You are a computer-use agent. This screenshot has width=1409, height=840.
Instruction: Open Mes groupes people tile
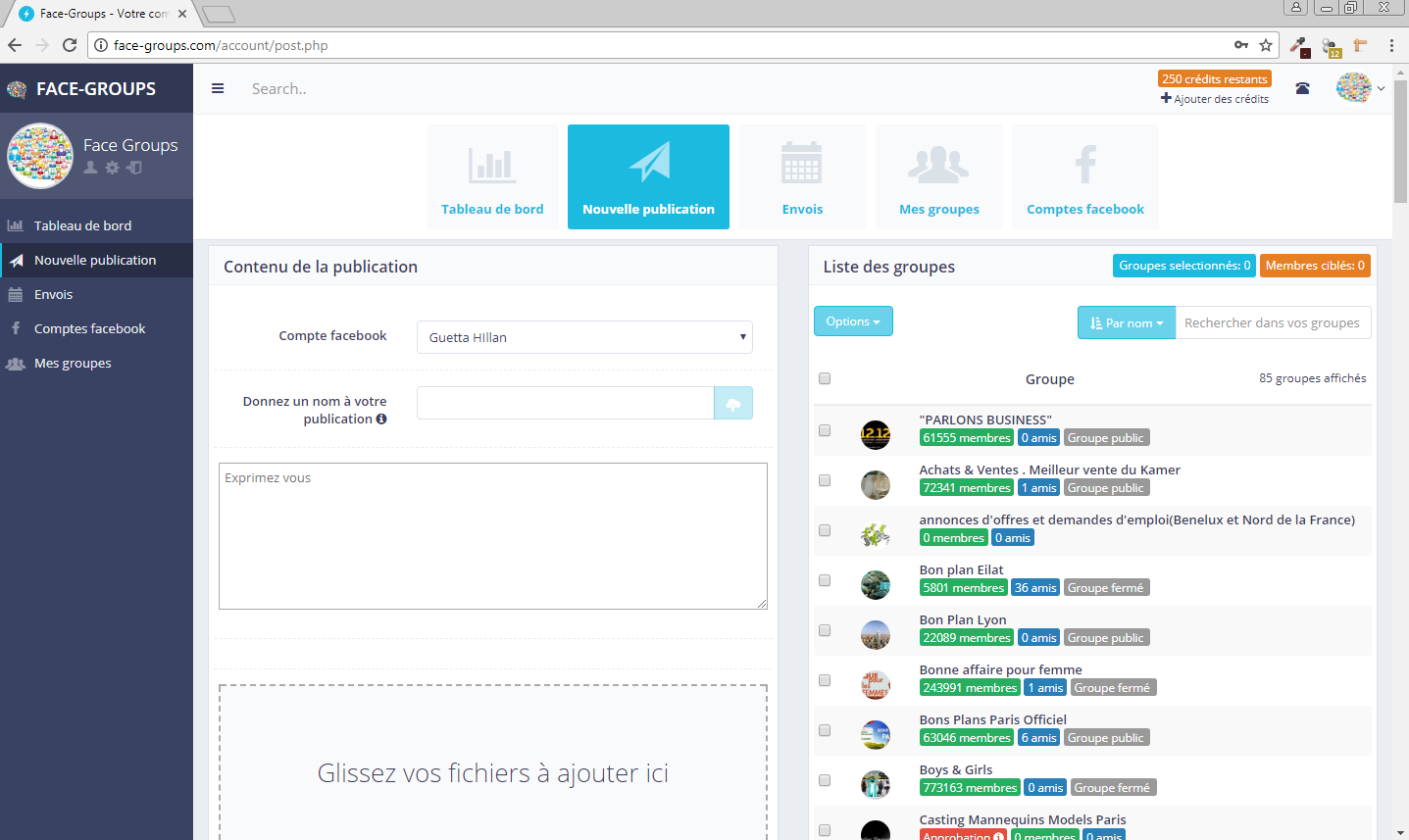click(938, 177)
